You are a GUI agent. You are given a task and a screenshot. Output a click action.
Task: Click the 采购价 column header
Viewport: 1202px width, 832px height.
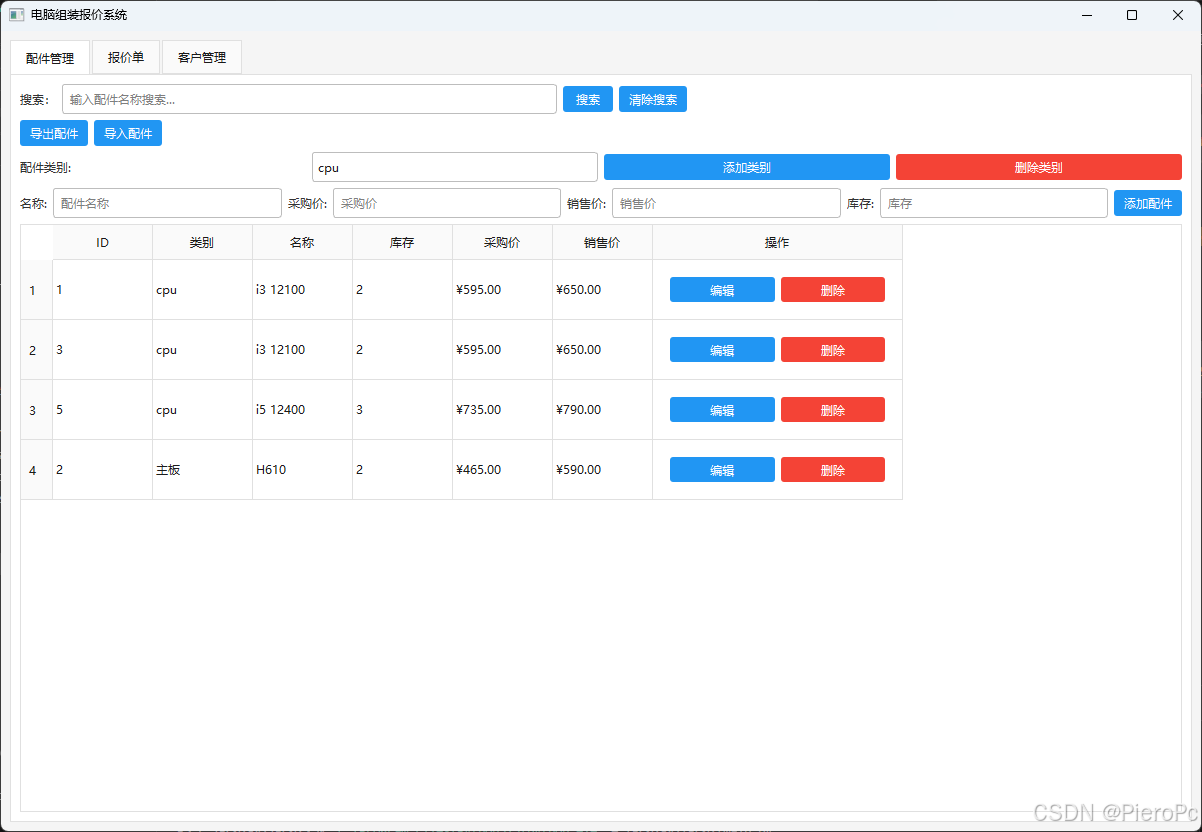click(x=502, y=243)
